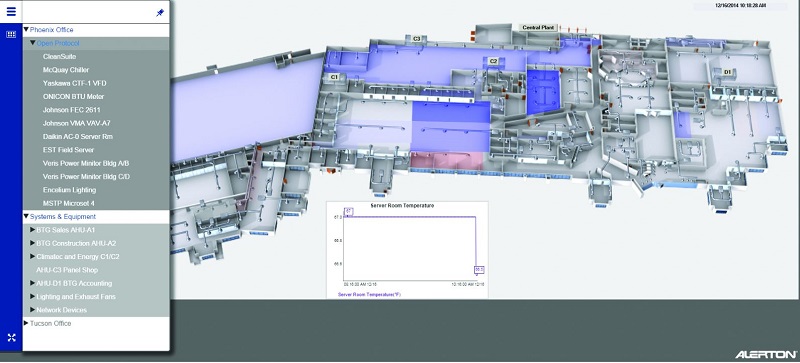800x363 pixels.
Task: Select the D1 marker on the floor plan
Action: click(727, 72)
